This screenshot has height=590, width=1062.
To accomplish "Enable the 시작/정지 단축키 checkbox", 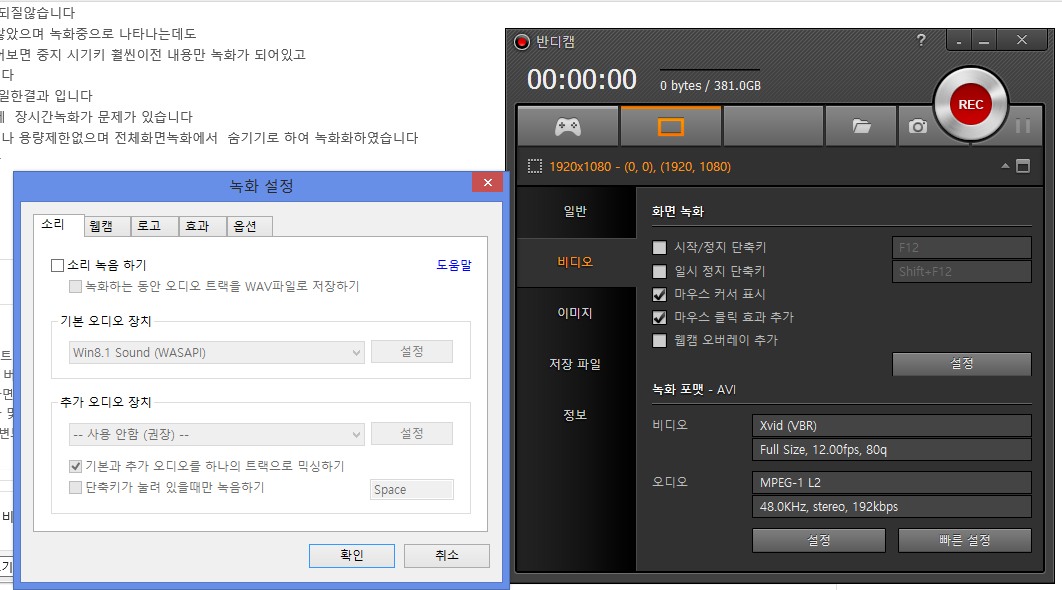I will 659,248.
